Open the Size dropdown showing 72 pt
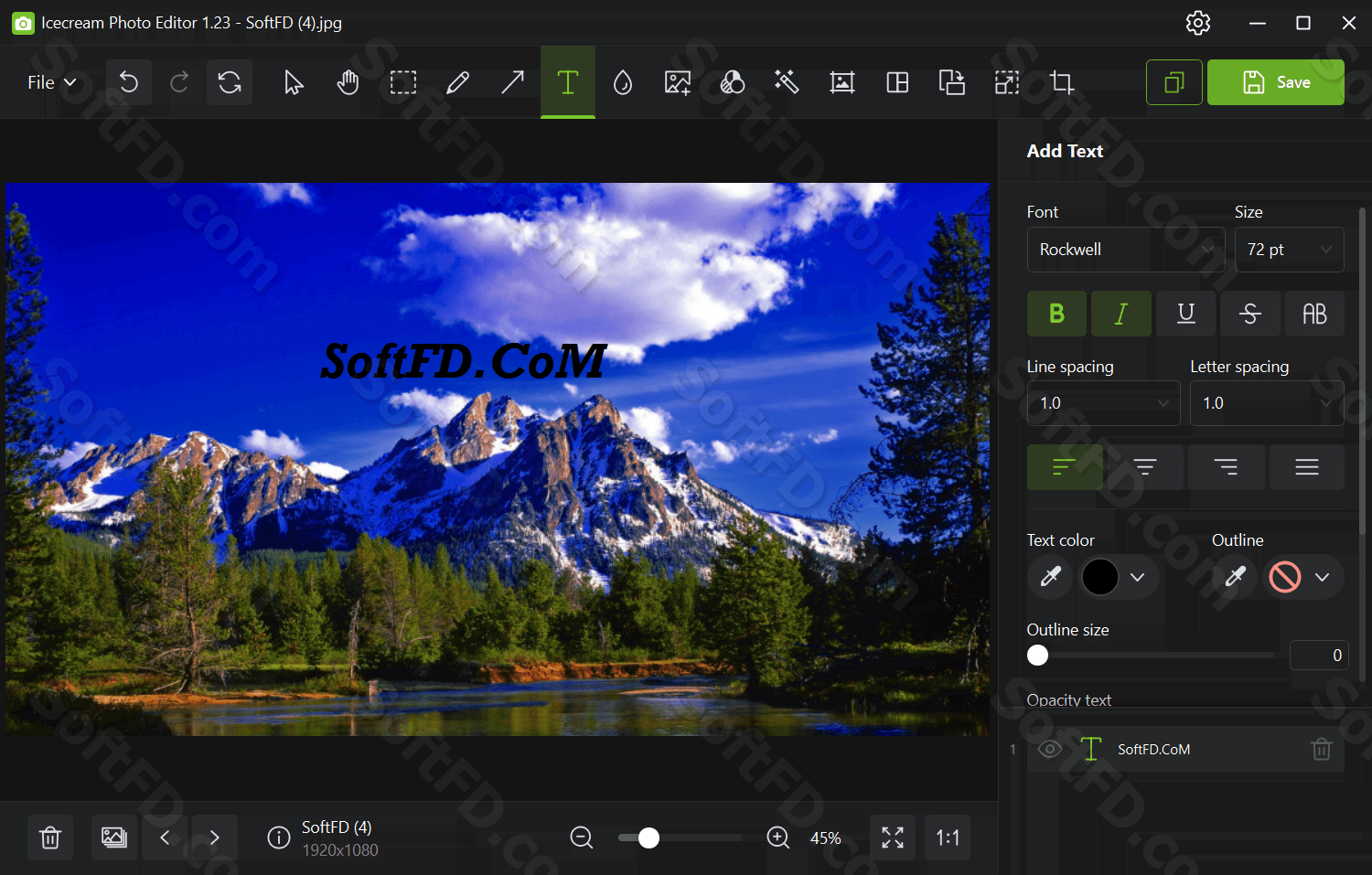Image resolution: width=1372 pixels, height=875 pixels. click(1290, 250)
